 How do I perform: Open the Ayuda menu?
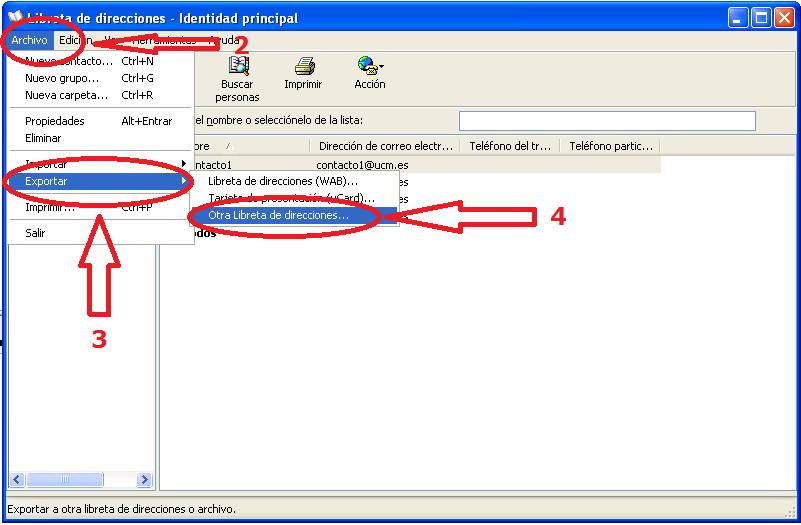pyautogui.click(x=223, y=40)
